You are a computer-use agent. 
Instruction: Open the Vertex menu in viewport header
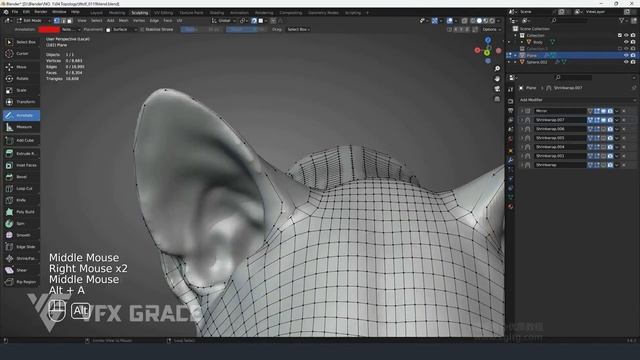pyautogui.click(x=139, y=20)
